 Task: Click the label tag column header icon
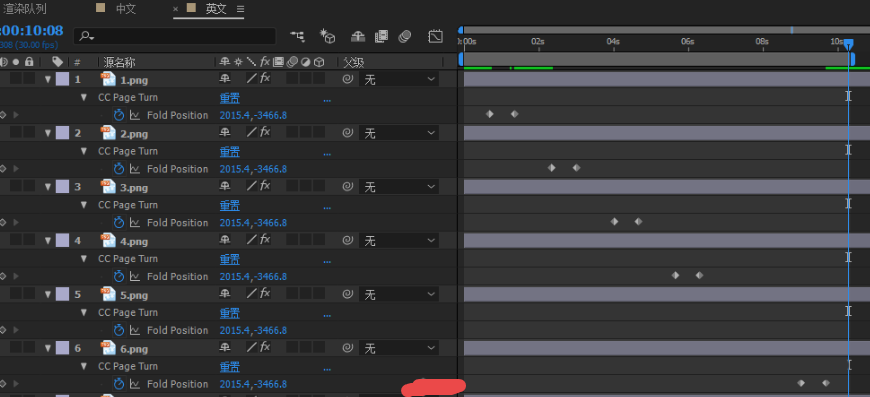(57, 62)
